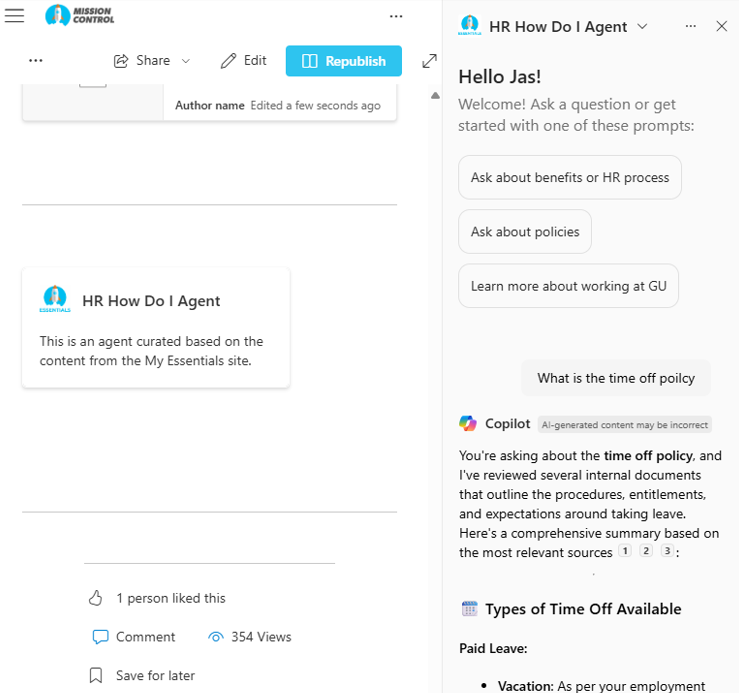
Task: Select Learn more about working at GU
Action: [568, 286]
